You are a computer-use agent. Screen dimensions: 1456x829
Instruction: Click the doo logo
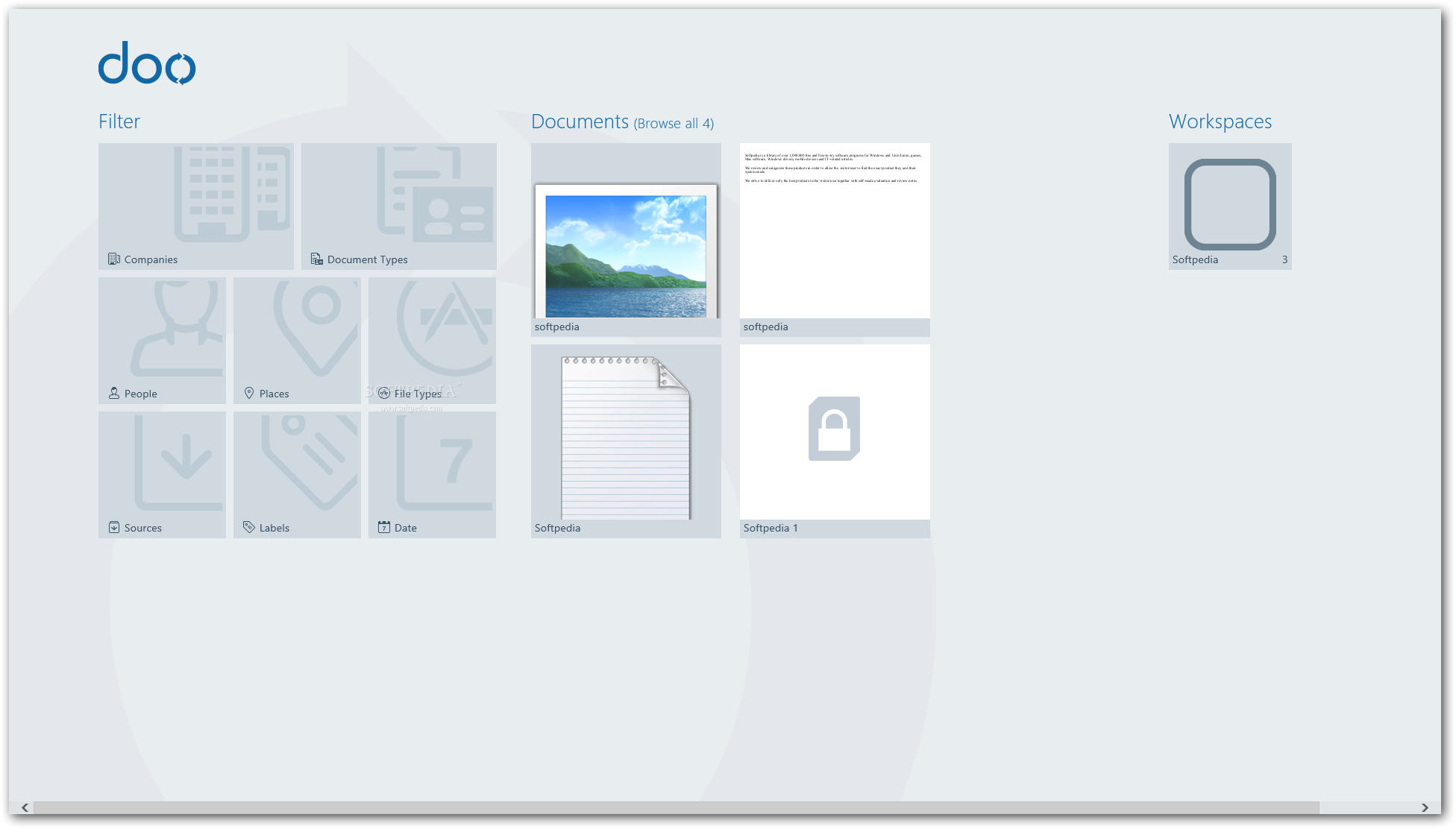coord(147,63)
